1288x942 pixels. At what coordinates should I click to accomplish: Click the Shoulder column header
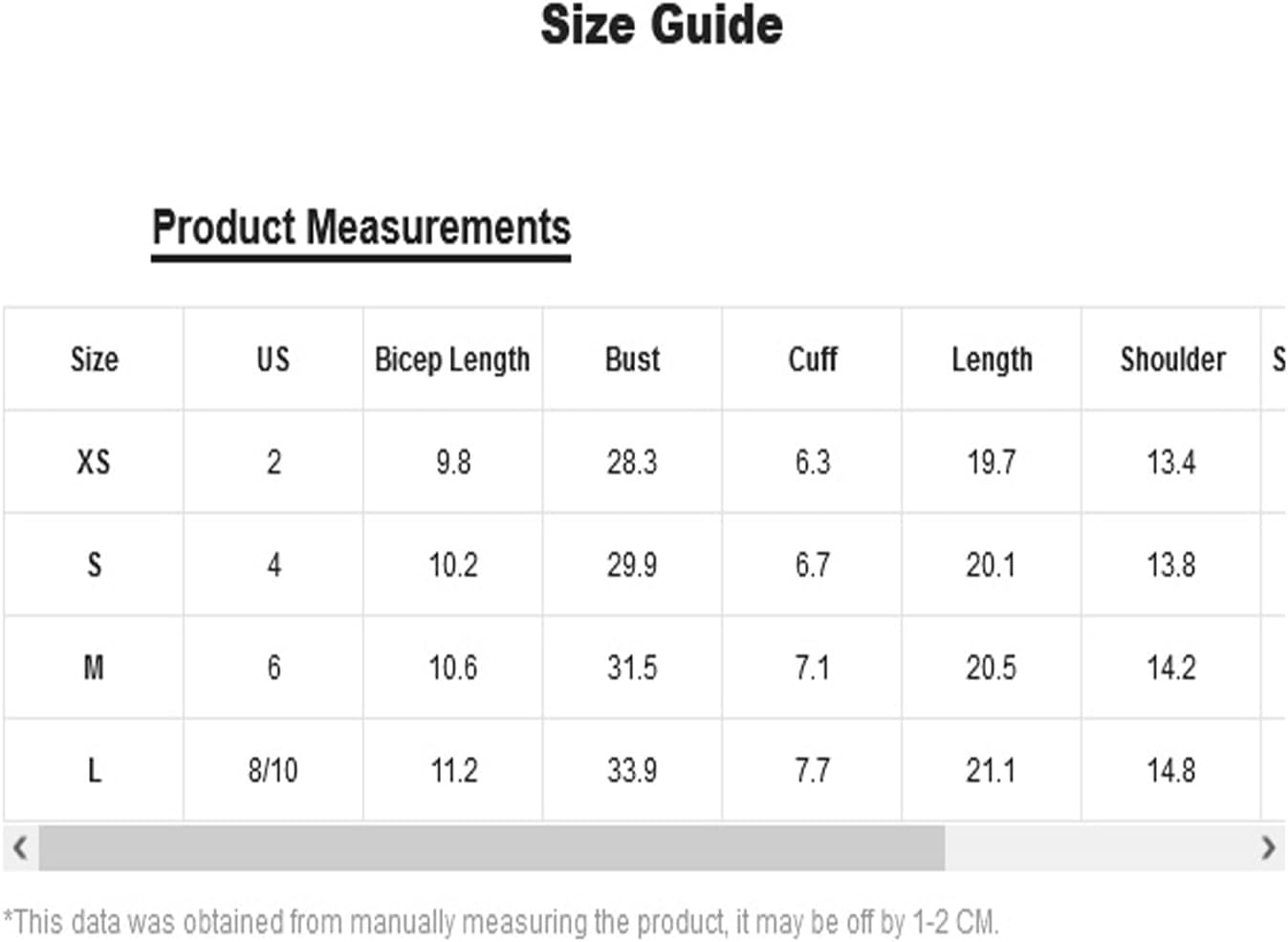point(1172,360)
